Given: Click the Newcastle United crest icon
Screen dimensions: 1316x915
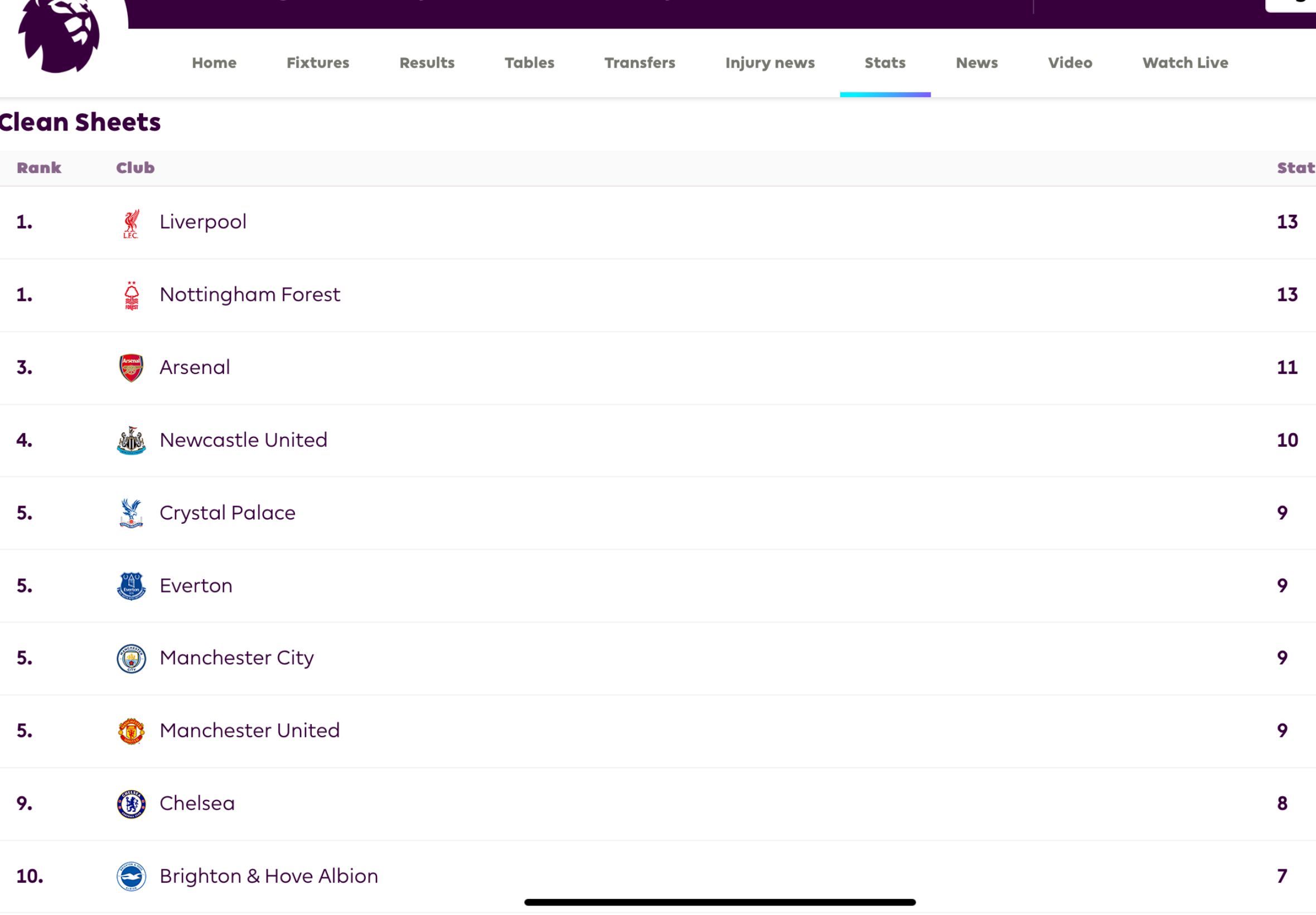Looking at the screenshot, I should click(x=131, y=440).
